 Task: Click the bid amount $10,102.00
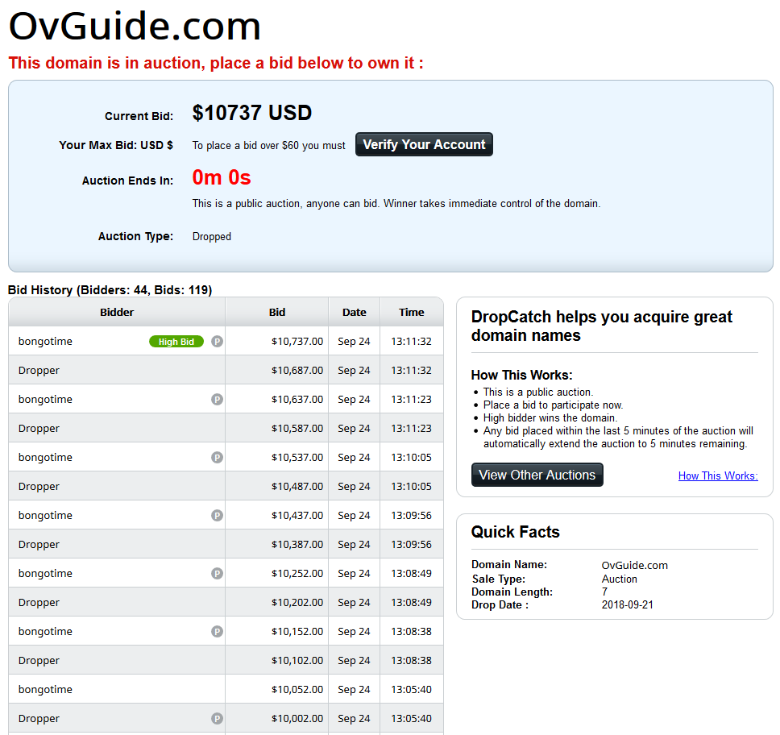tap(297, 660)
